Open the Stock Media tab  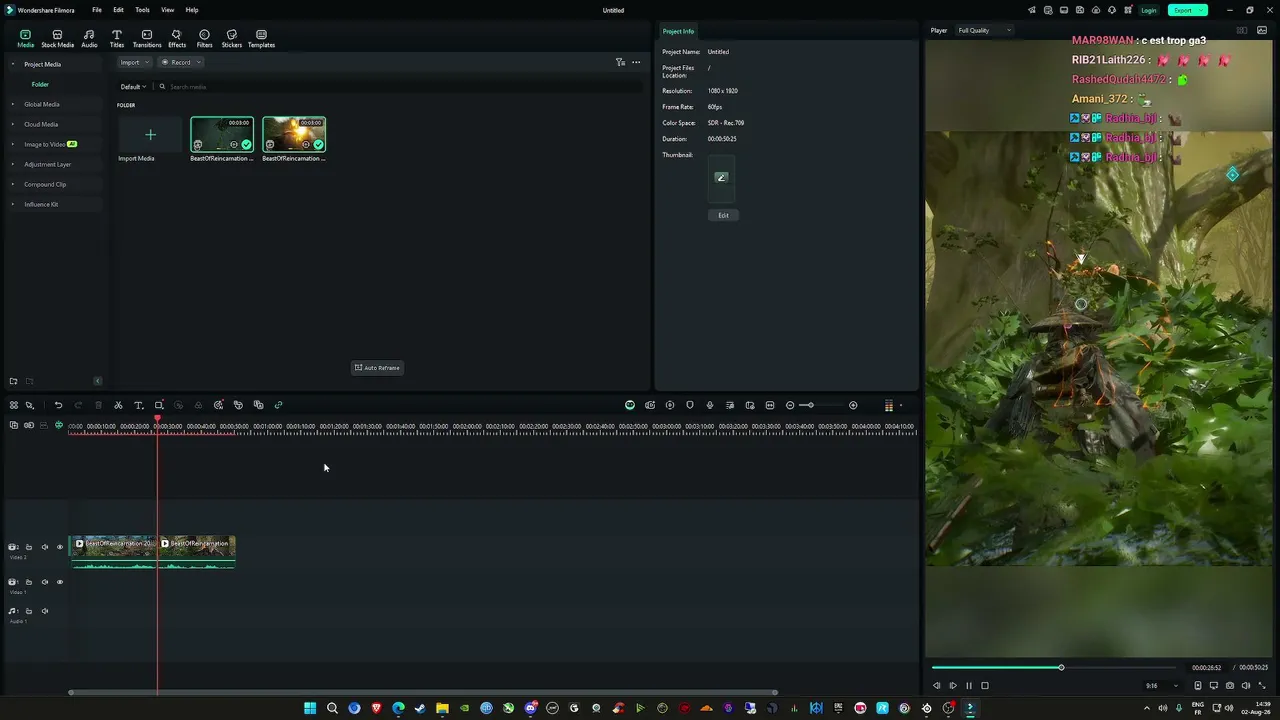(x=57, y=39)
